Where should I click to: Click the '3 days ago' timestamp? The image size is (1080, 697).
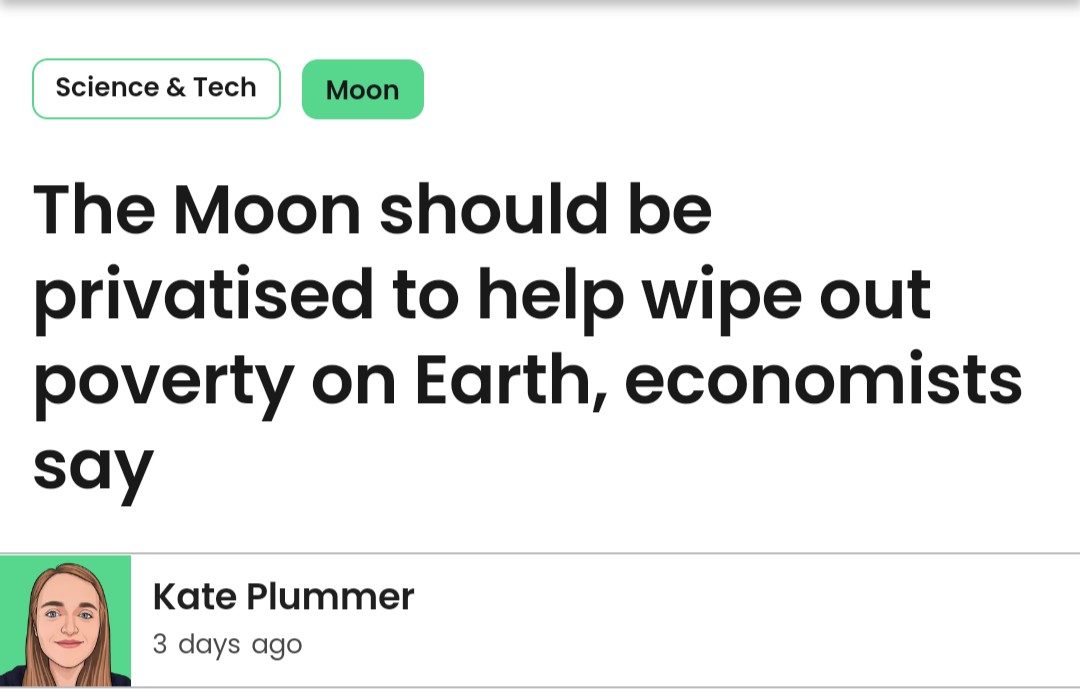[227, 644]
